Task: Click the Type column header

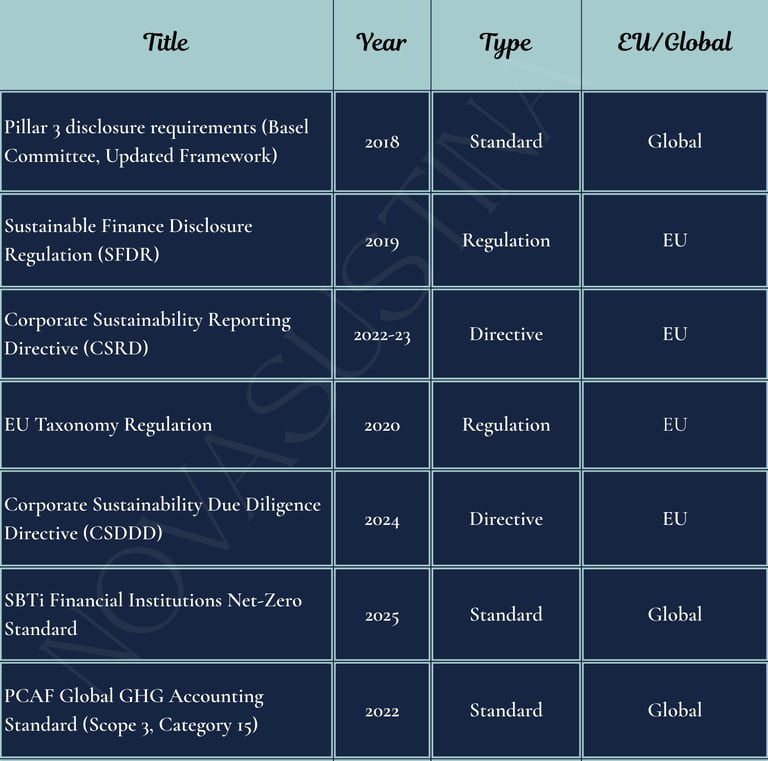Action: click(506, 42)
